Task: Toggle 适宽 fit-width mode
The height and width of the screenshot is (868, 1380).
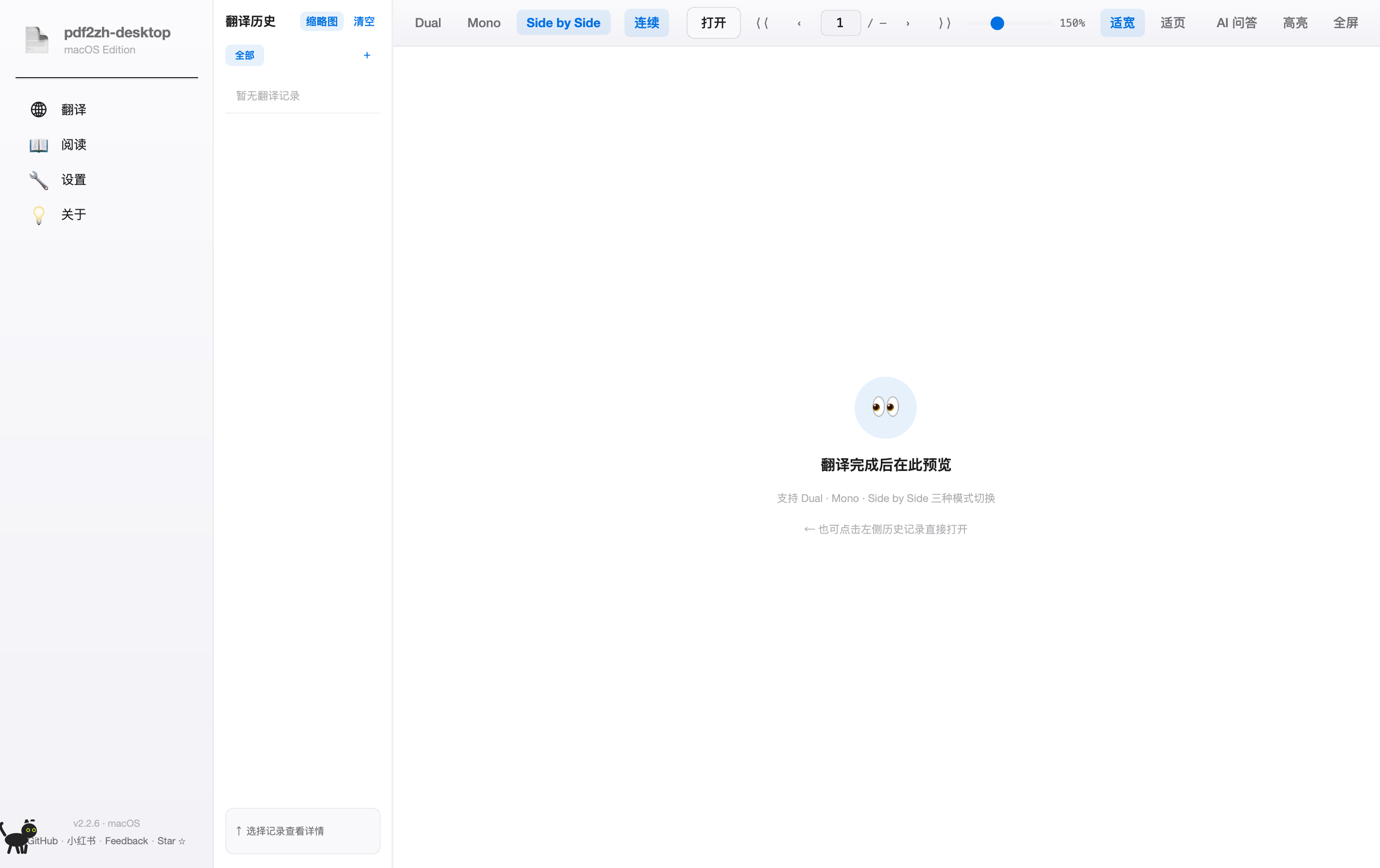Action: (1122, 23)
